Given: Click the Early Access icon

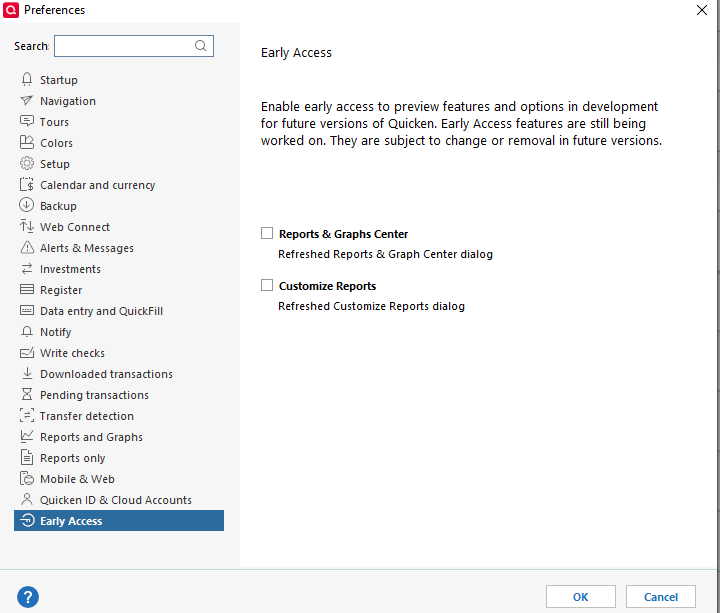Looking at the screenshot, I should pos(28,520).
